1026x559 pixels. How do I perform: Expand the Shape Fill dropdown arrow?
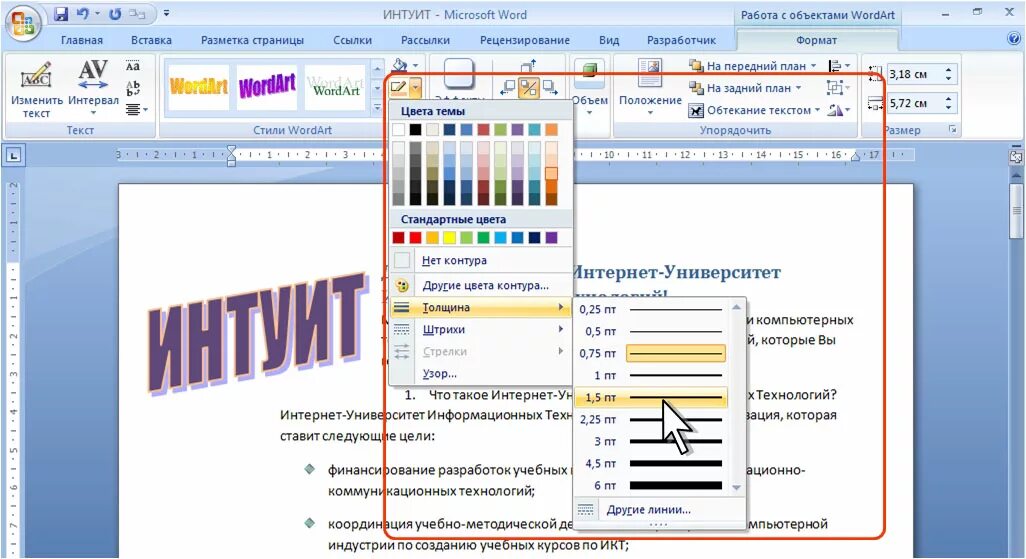[x=416, y=65]
